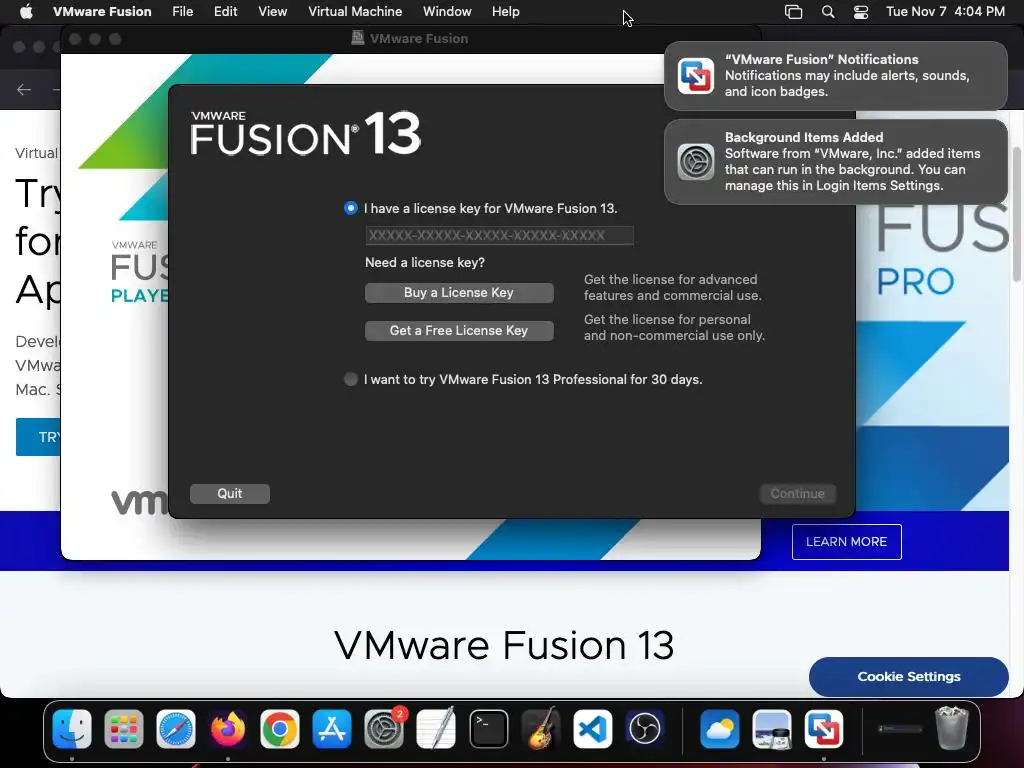This screenshot has height=768, width=1024.
Task: Open the VMware Fusion Notifications alert
Action: coord(835,76)
